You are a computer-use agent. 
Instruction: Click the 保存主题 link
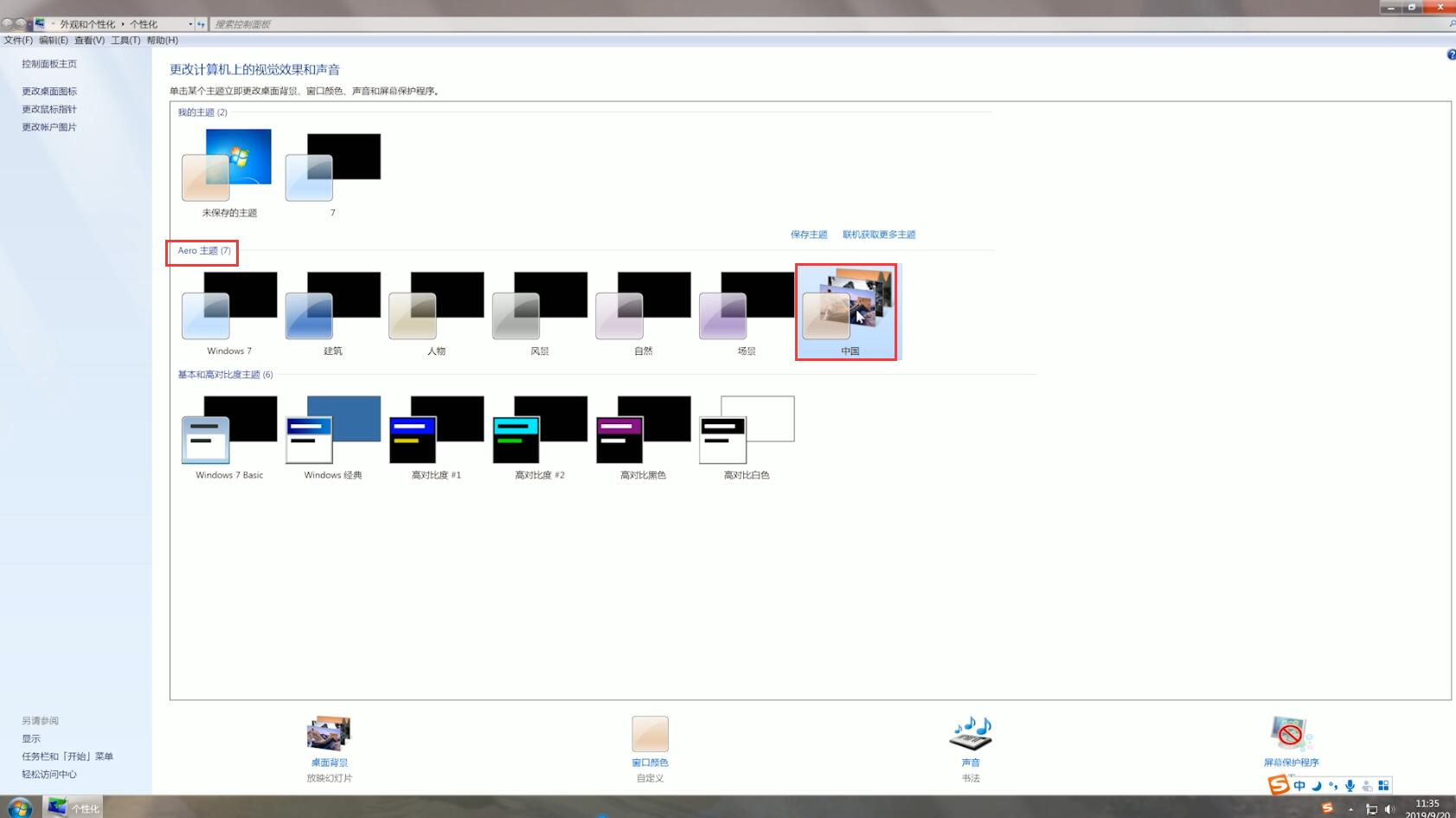click(809, 235)
